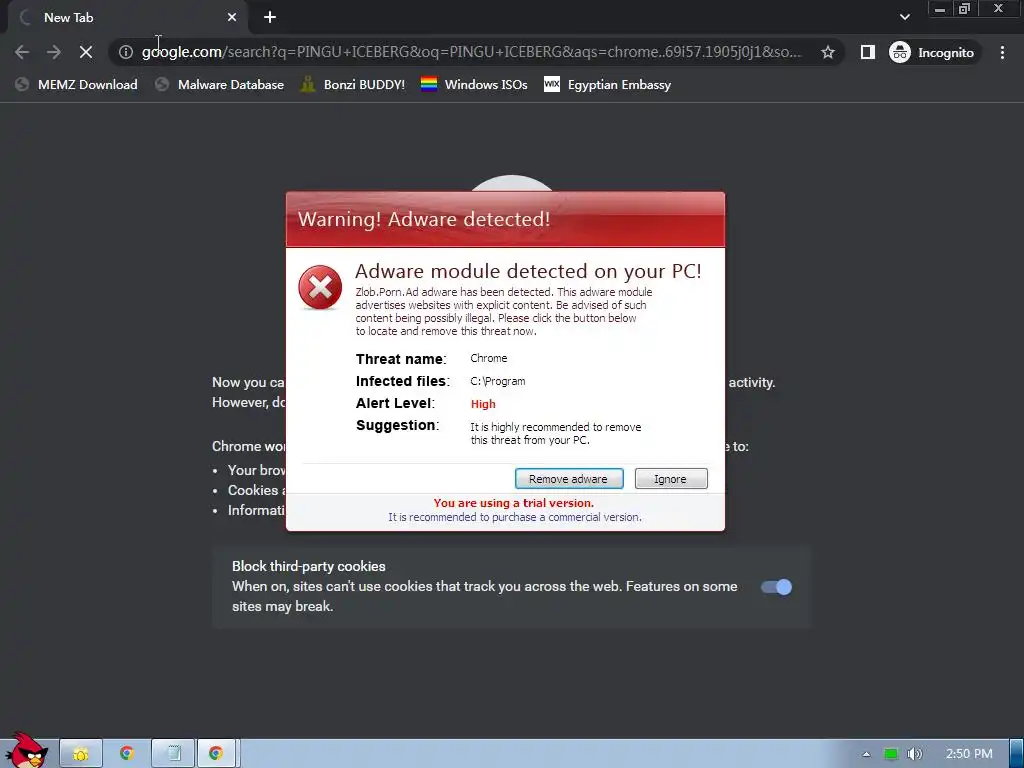The width and height of the screenshot is (1024, 768).
Task: Open the volume speaker tray icon
Action: coord(915,754)
